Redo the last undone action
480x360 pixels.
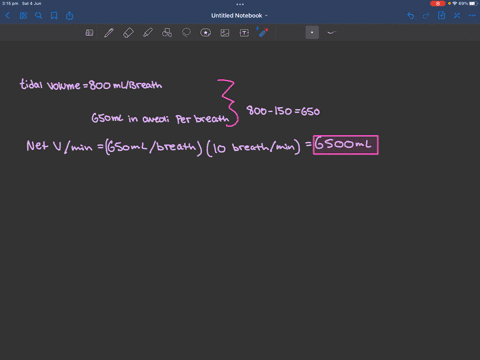click(426, 16)
